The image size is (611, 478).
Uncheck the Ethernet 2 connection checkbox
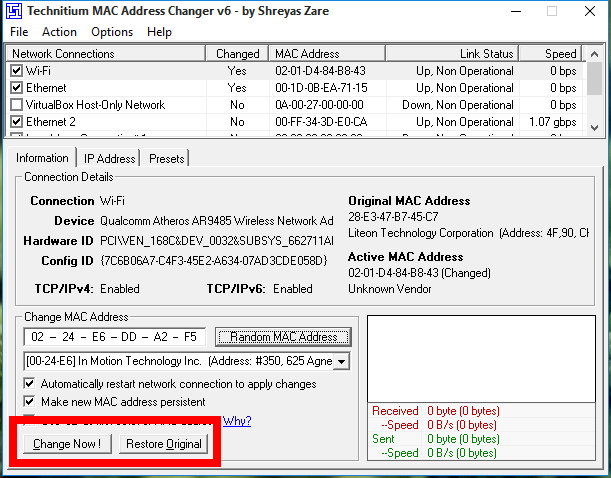(16, 122)
